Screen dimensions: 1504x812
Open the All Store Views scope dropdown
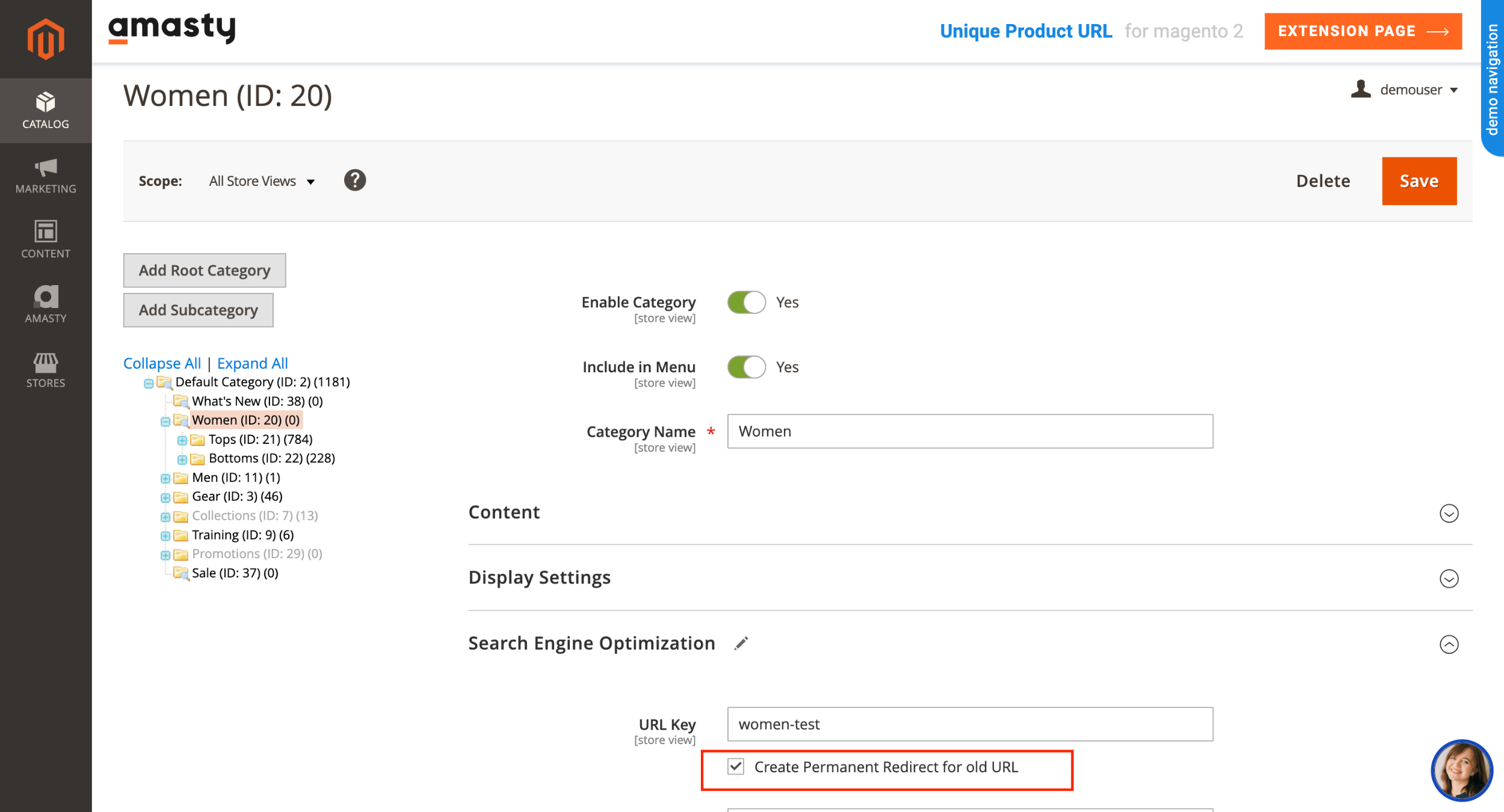click(262, 181)
